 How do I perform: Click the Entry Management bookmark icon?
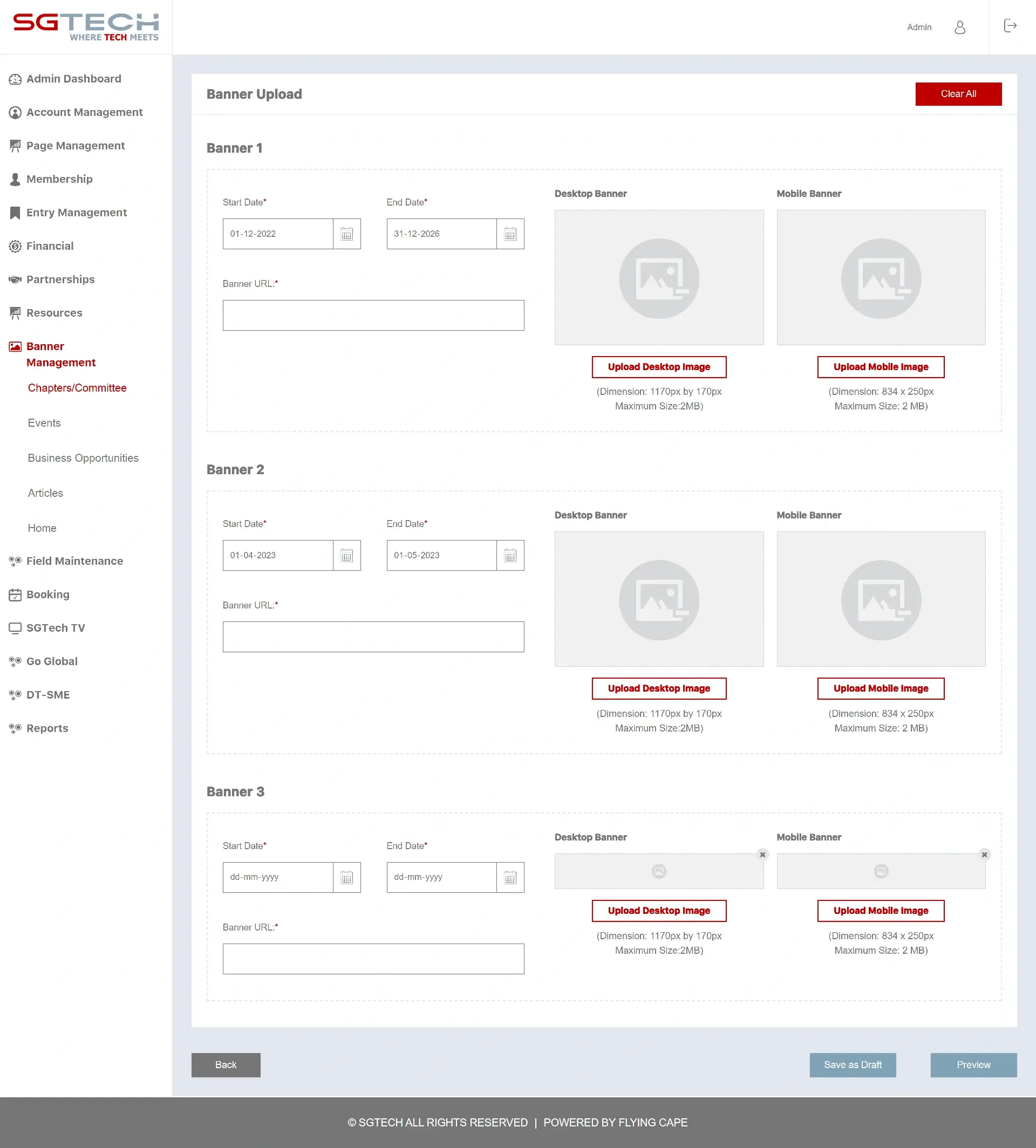pyautogui.click(x=15, y=213)
